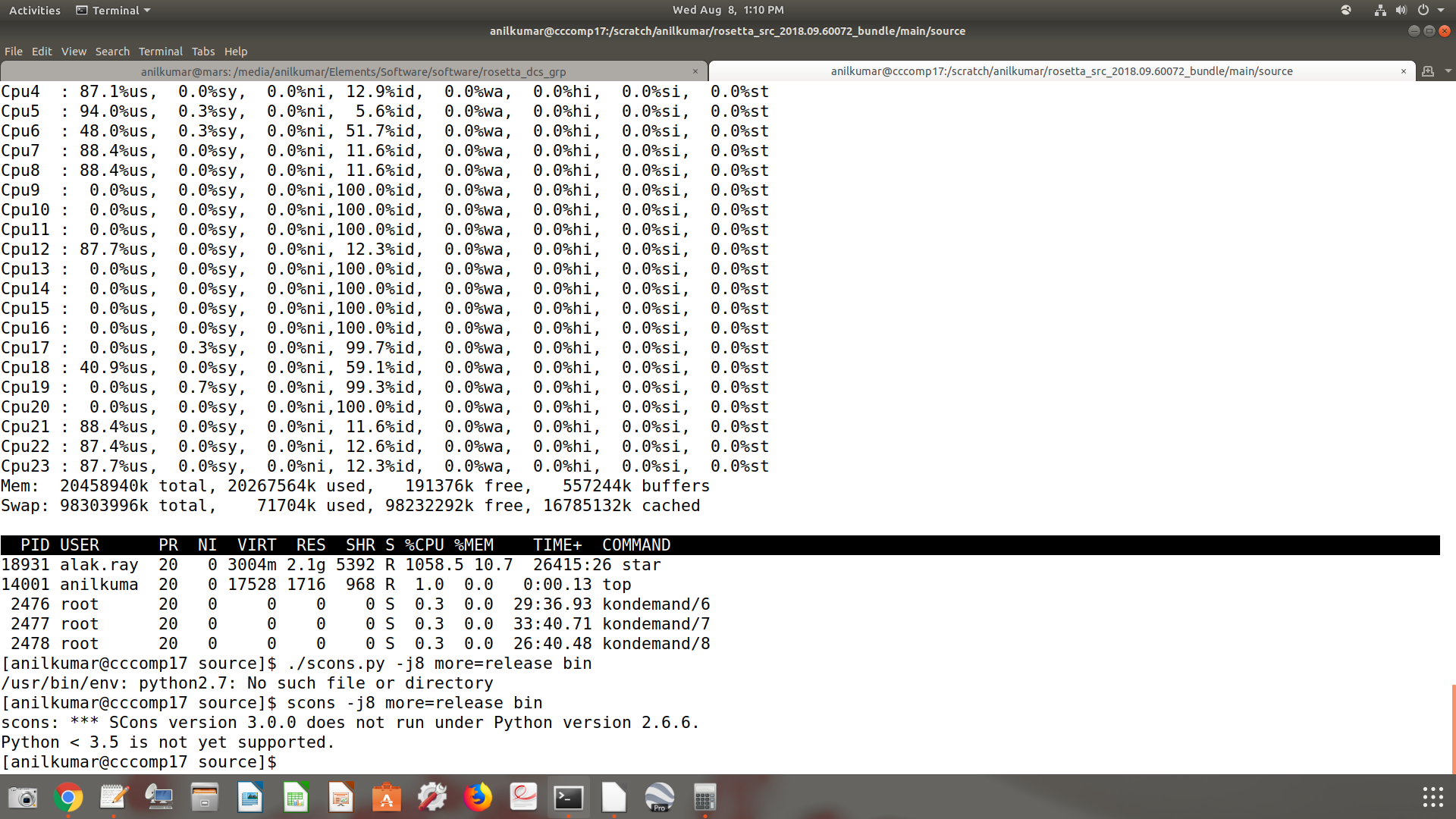Open Firefox from the dock
Screen dimensions: 1456x819
479,797
